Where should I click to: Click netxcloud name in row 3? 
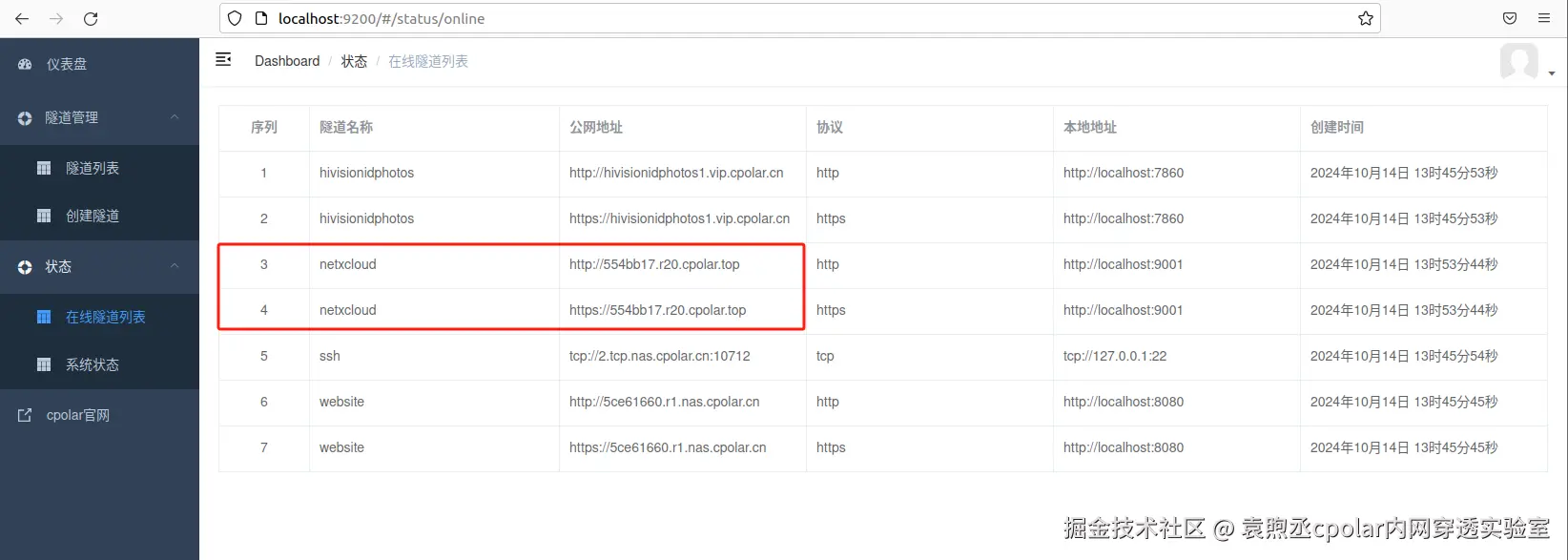pos(348,264)
